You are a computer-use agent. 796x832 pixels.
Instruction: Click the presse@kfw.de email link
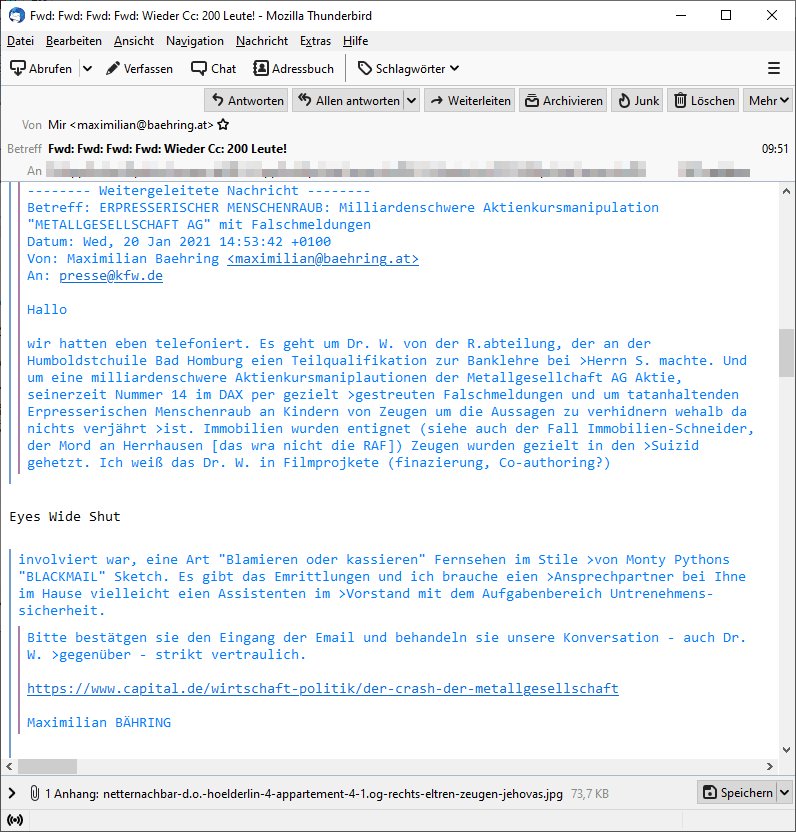pyautogui.click(x=110, y=275)
